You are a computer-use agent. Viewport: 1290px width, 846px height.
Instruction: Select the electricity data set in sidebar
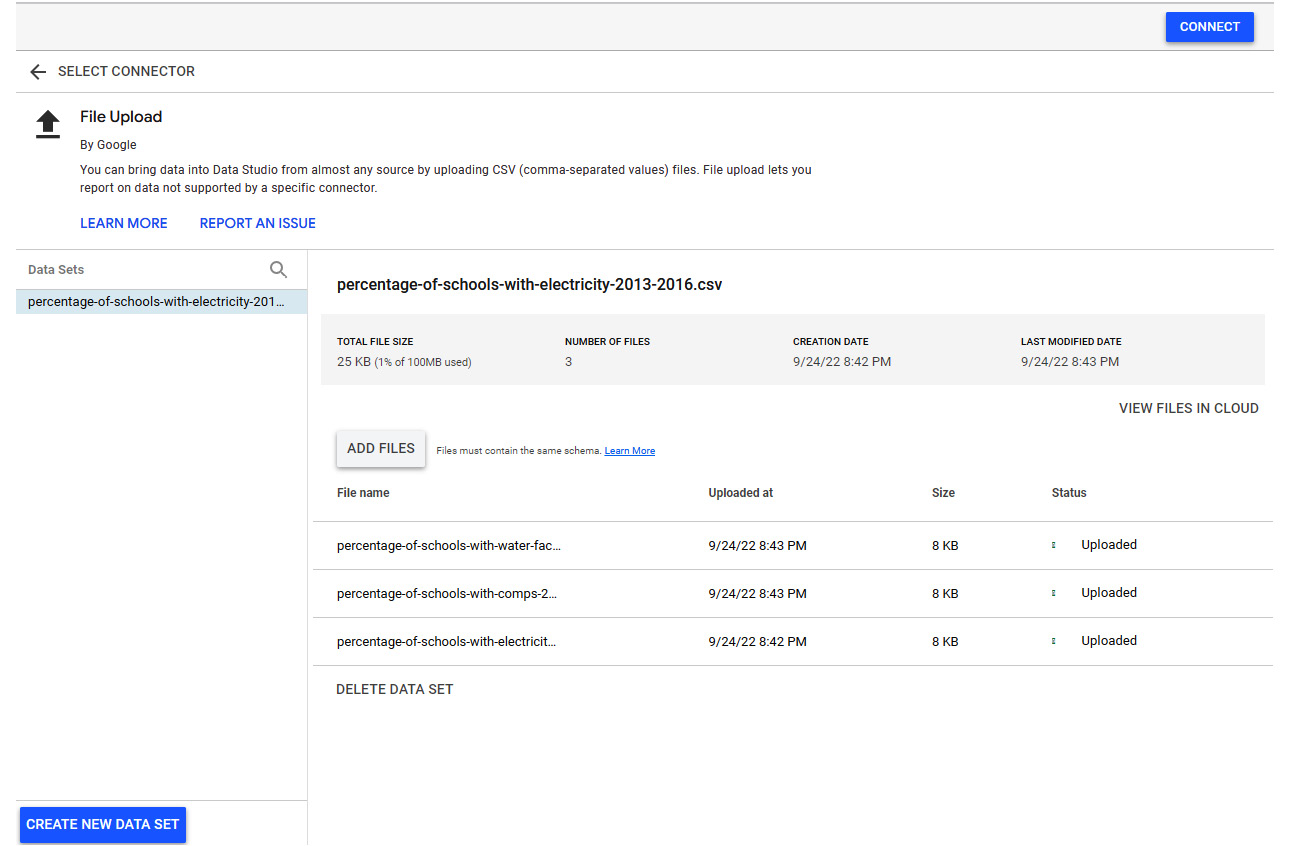161,302
